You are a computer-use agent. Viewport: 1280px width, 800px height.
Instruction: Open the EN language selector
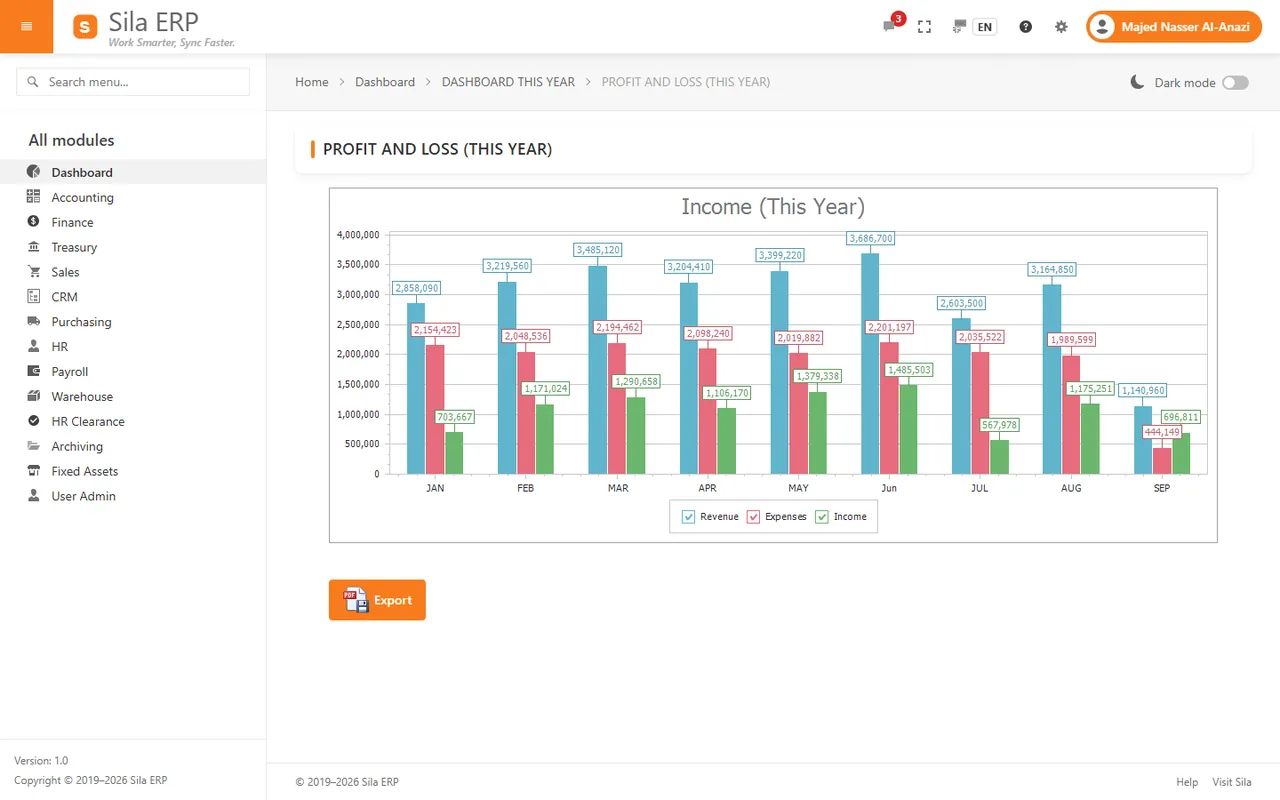tap(985, 27)
